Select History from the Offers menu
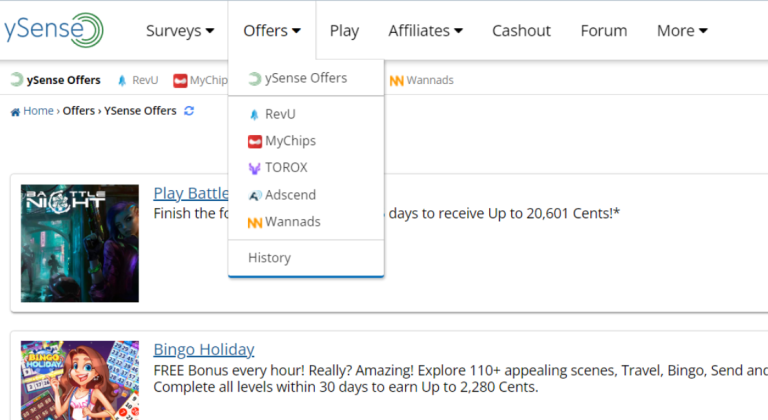This screenshot has height=420, width=768. pos(270,258)
